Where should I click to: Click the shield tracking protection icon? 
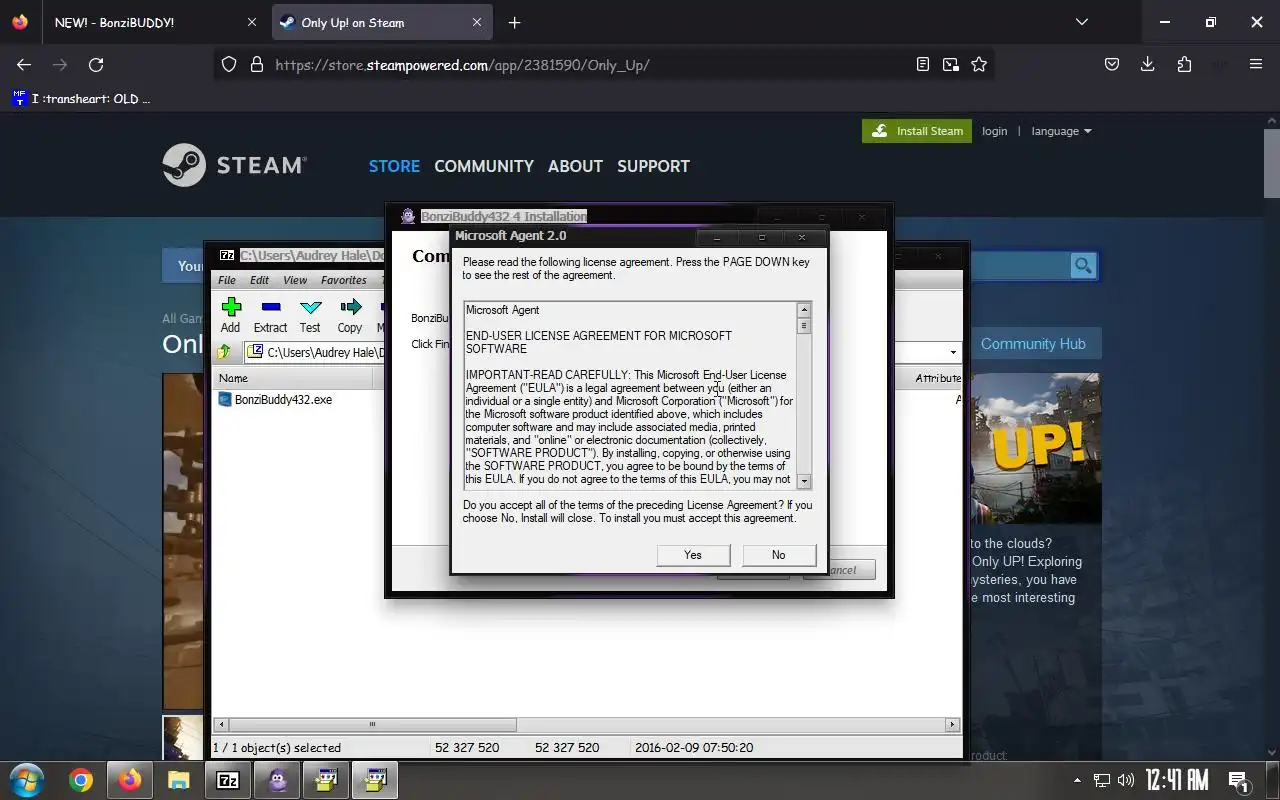point(229,64)
